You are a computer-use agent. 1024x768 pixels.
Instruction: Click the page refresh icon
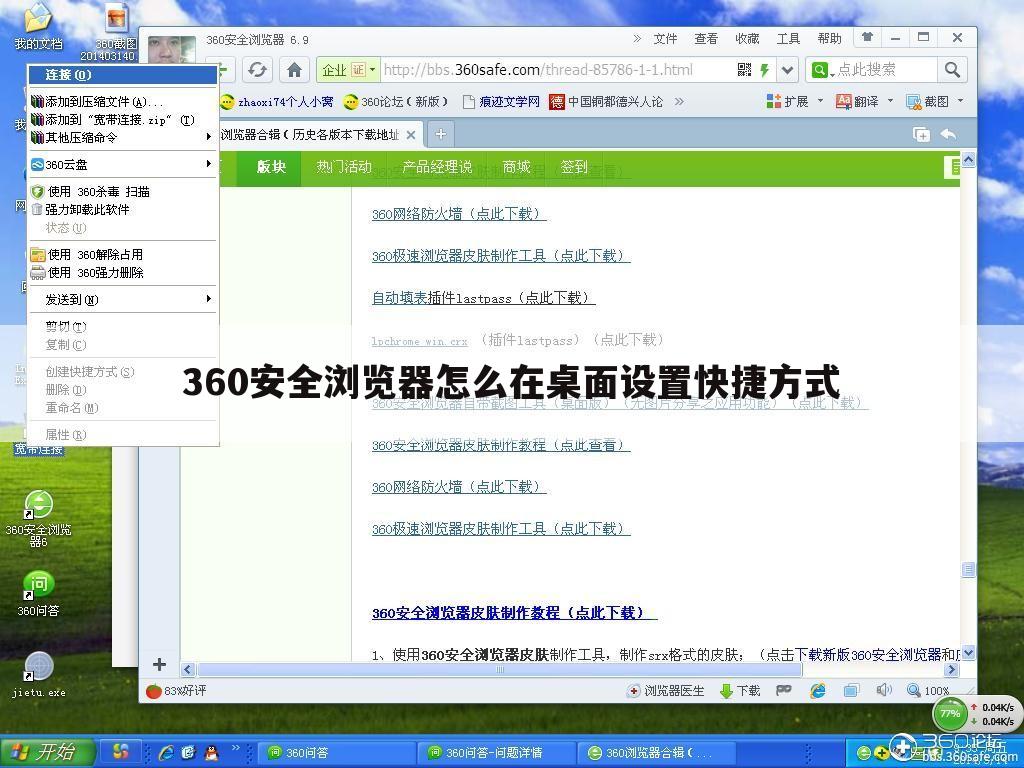coord(258,69)
